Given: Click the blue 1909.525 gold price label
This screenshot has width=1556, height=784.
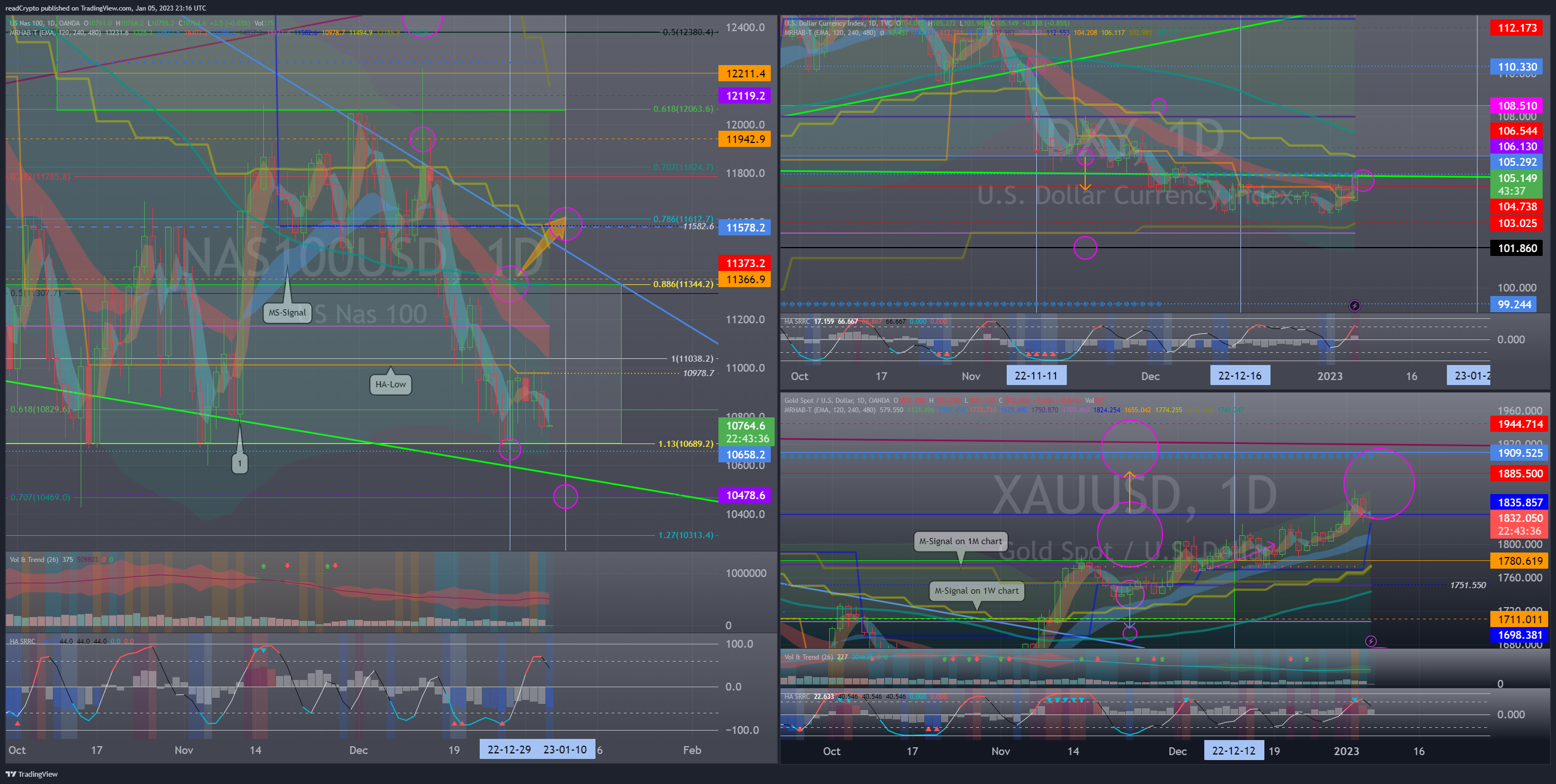Looking at the screenshot, I should tap(1520, 453).
